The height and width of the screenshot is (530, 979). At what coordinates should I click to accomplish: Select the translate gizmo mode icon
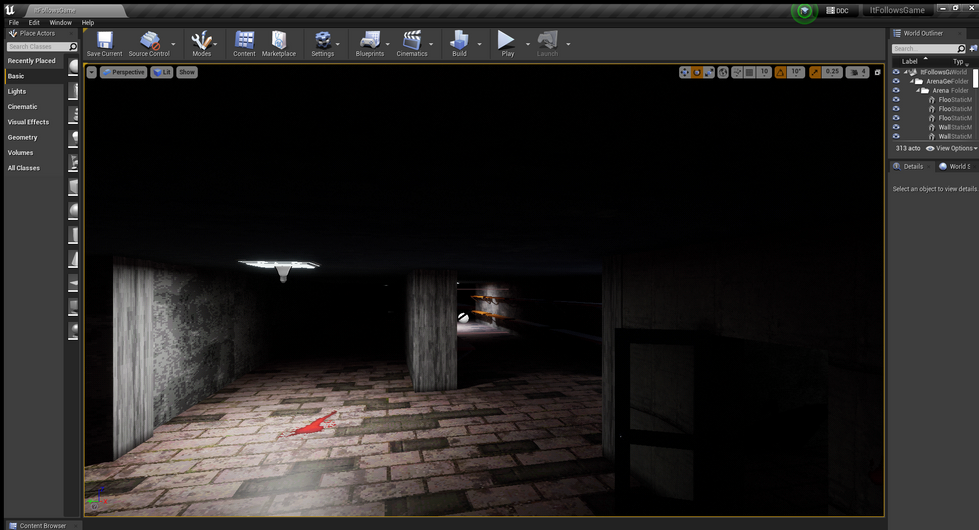[x=685, y=72]
